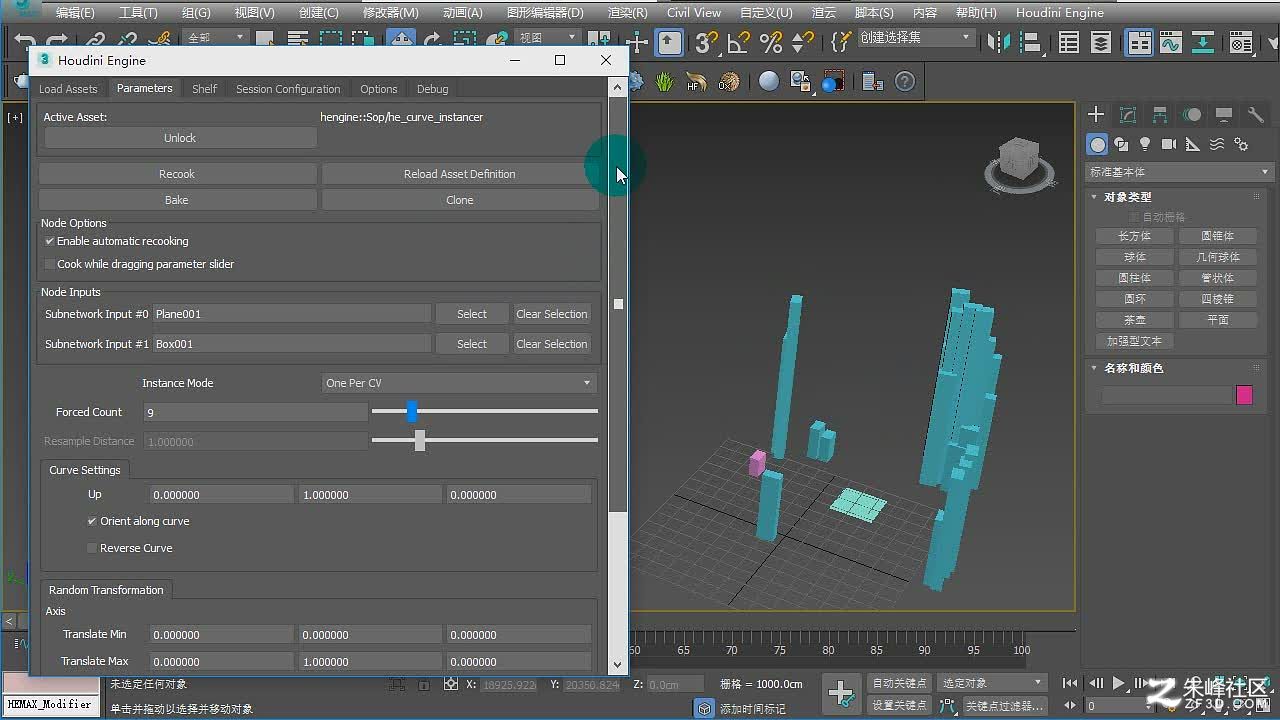The image size is (1280, 720).
Task: Open the Debug tab
Action: click(432, 89)
